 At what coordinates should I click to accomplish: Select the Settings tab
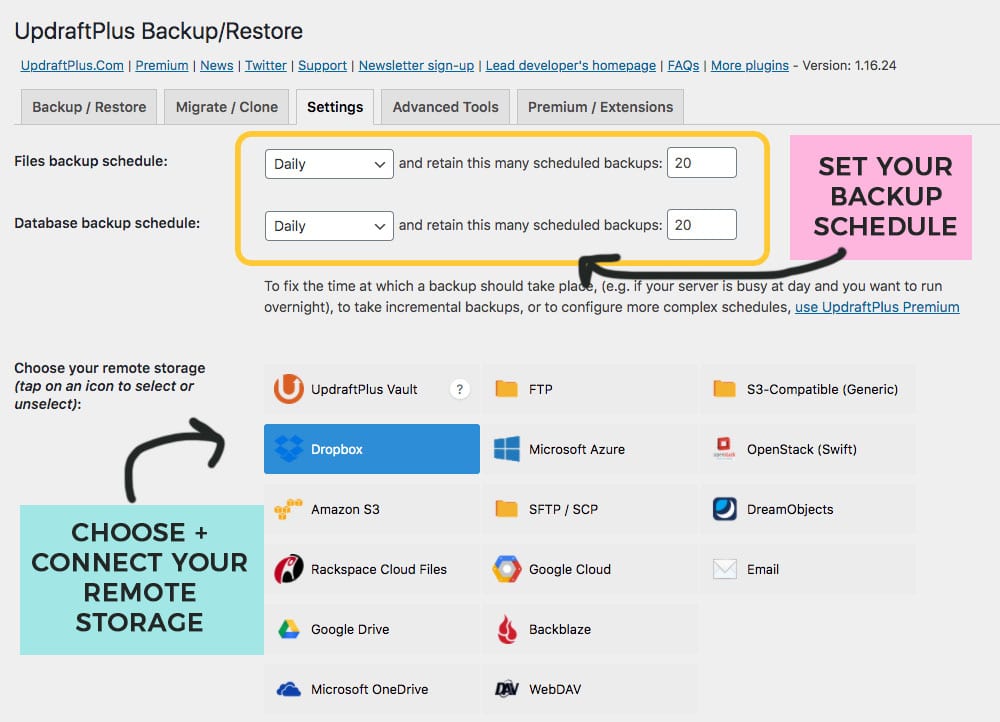pos(335,107)
